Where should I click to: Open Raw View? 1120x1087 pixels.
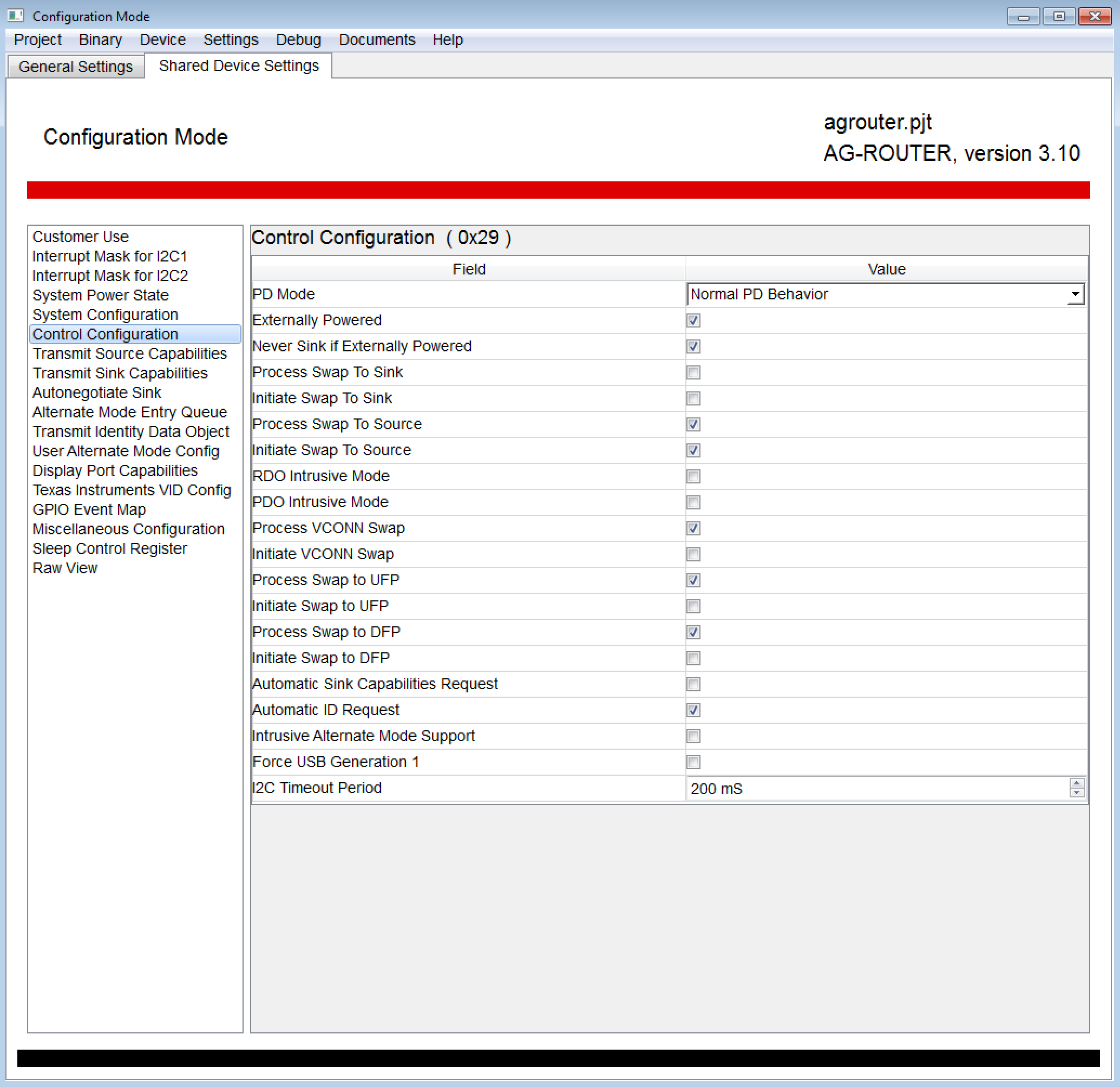coord(64,568)
